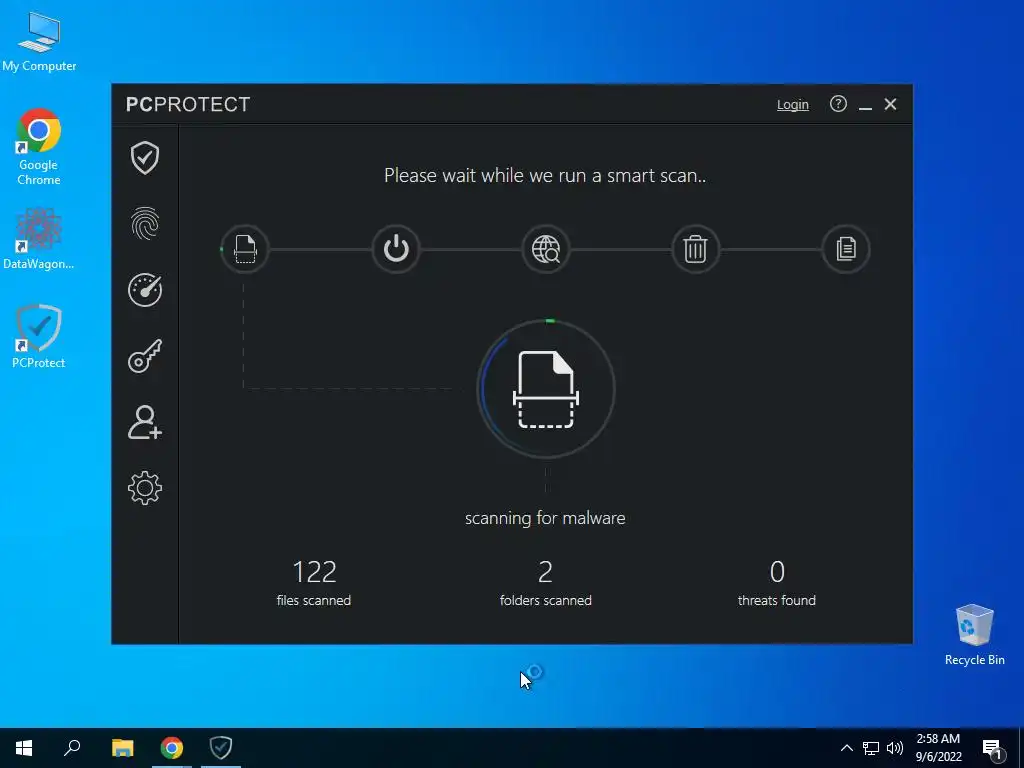The width and height of the screenshot is (1024, 768).
Task: Click the 122 files scanned counter
Action: 314,583
